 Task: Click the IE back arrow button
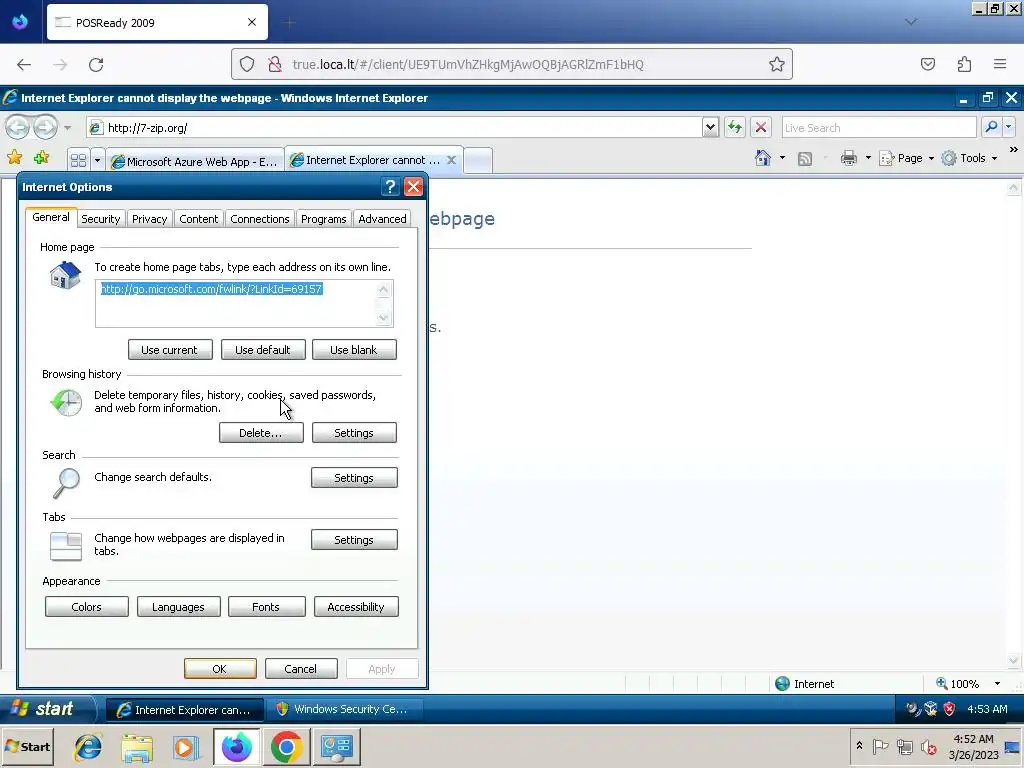click(x=18, y=127)
